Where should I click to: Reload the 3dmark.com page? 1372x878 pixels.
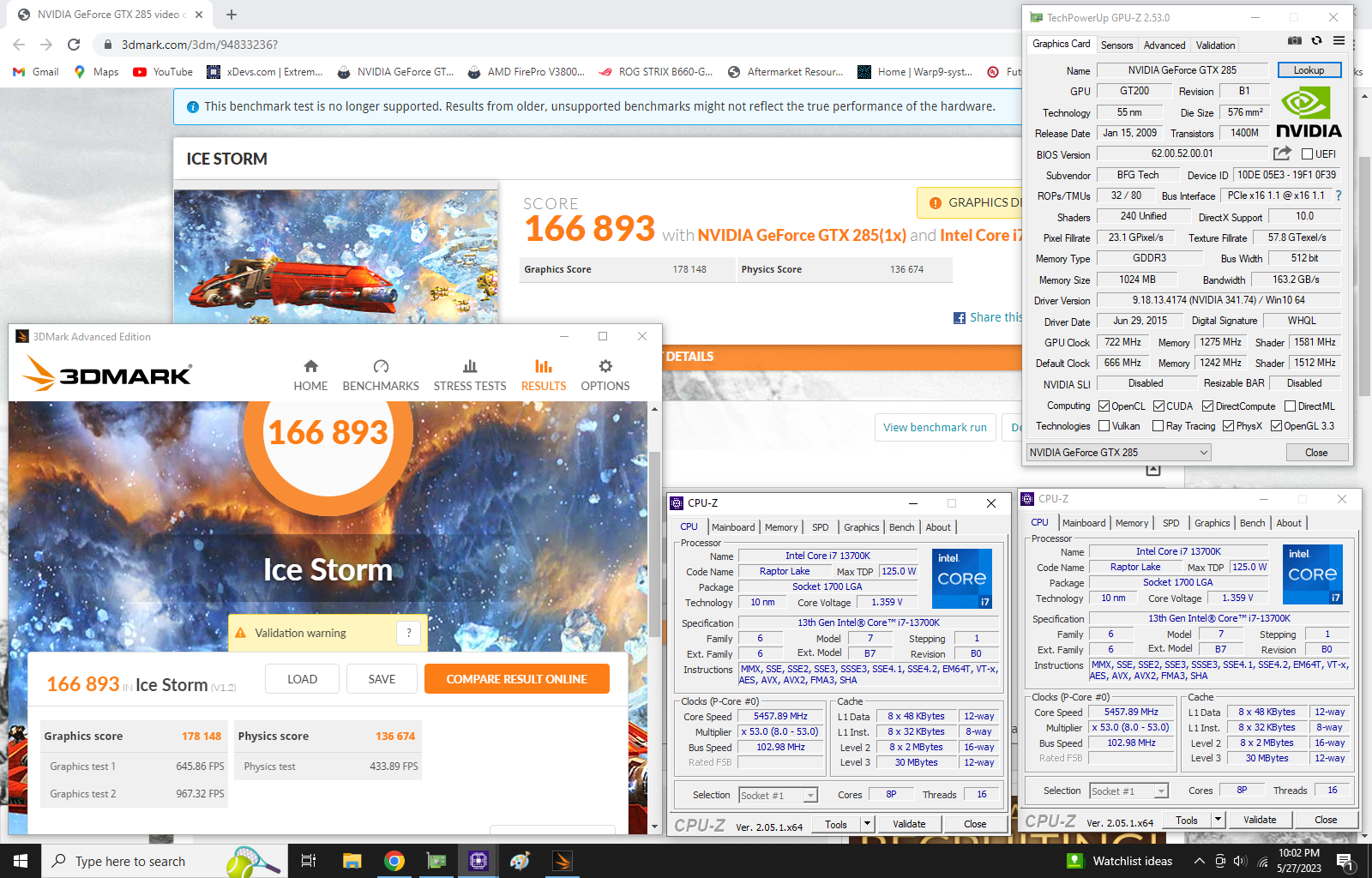pos(74,45)
